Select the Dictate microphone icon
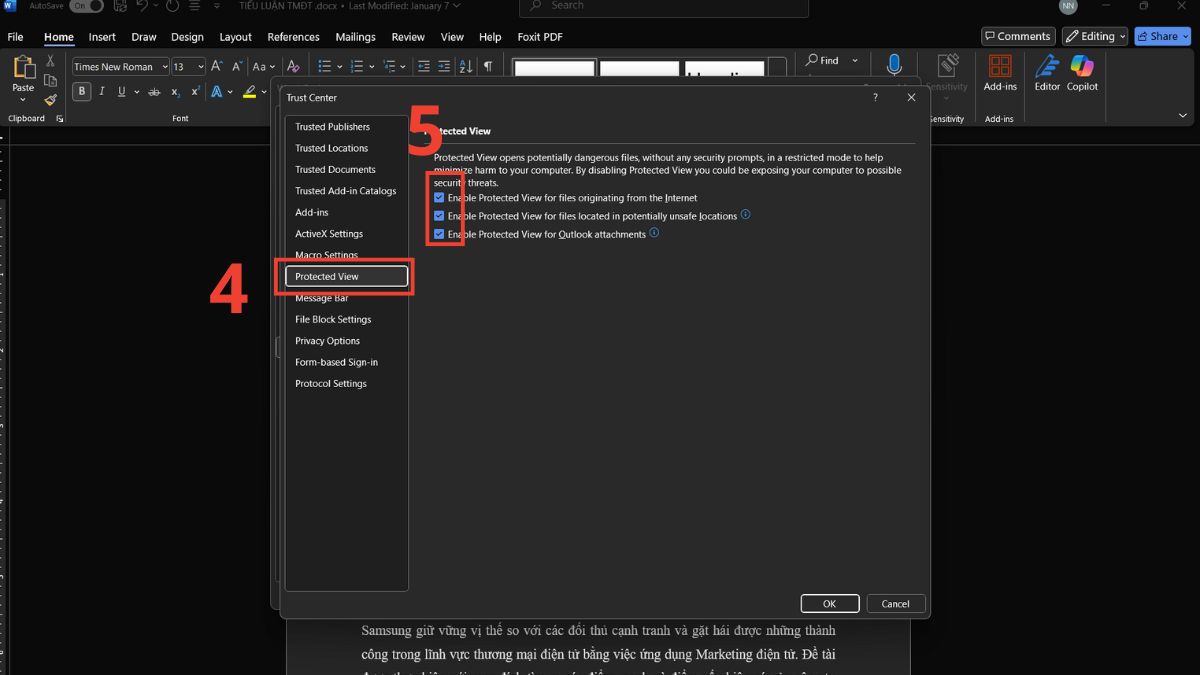 pos(893,67)
